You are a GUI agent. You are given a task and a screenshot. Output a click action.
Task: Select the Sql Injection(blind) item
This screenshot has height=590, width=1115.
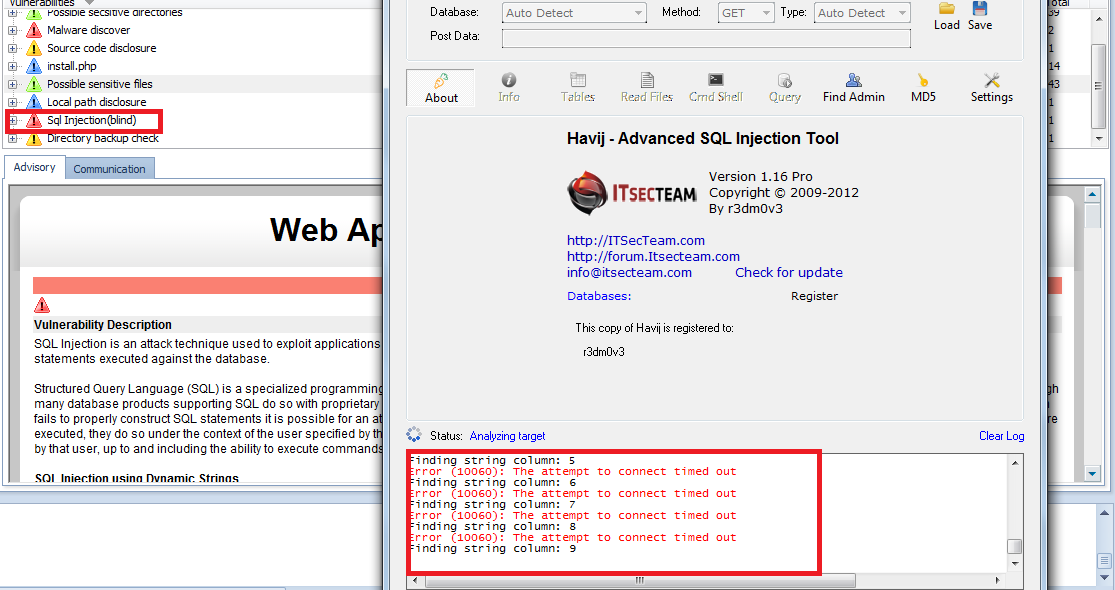point(92,120)
